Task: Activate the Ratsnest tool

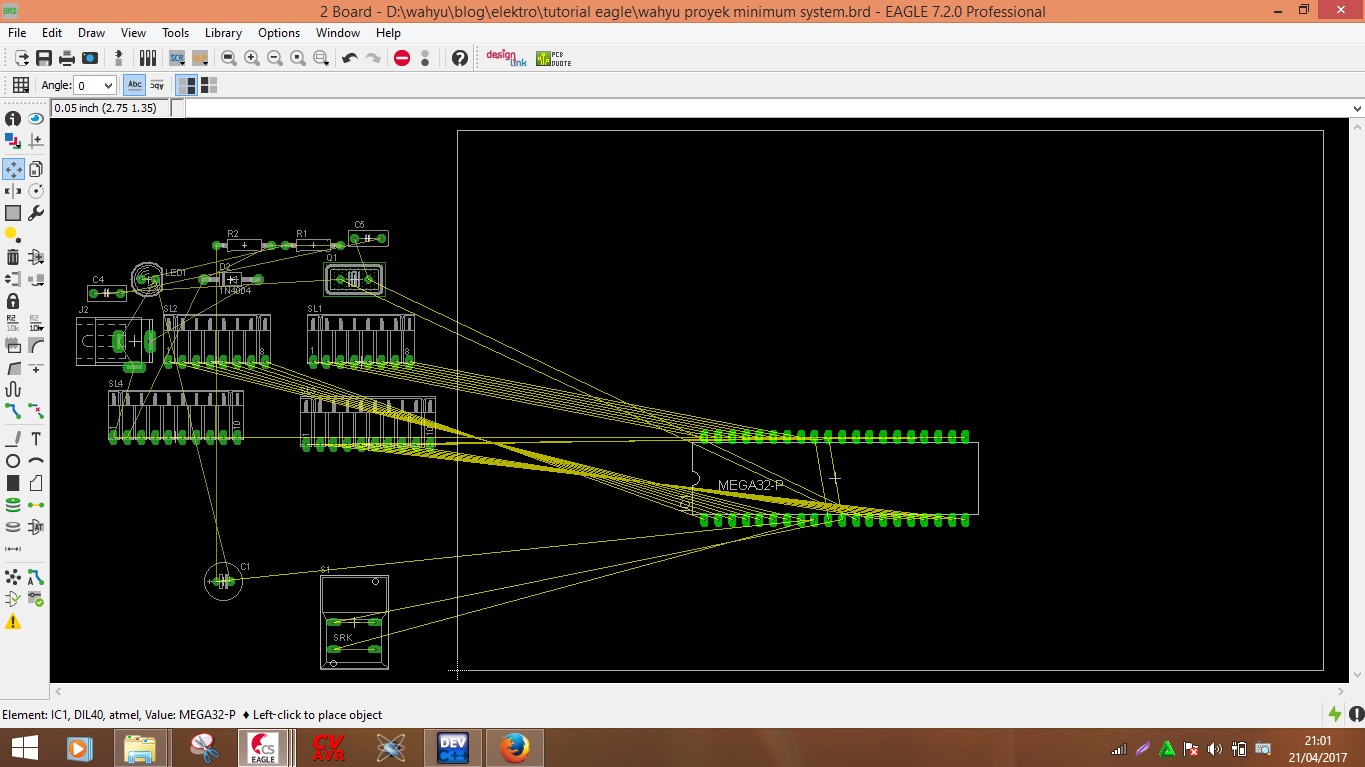Action: pyautogui.click(x=13, y=577)
